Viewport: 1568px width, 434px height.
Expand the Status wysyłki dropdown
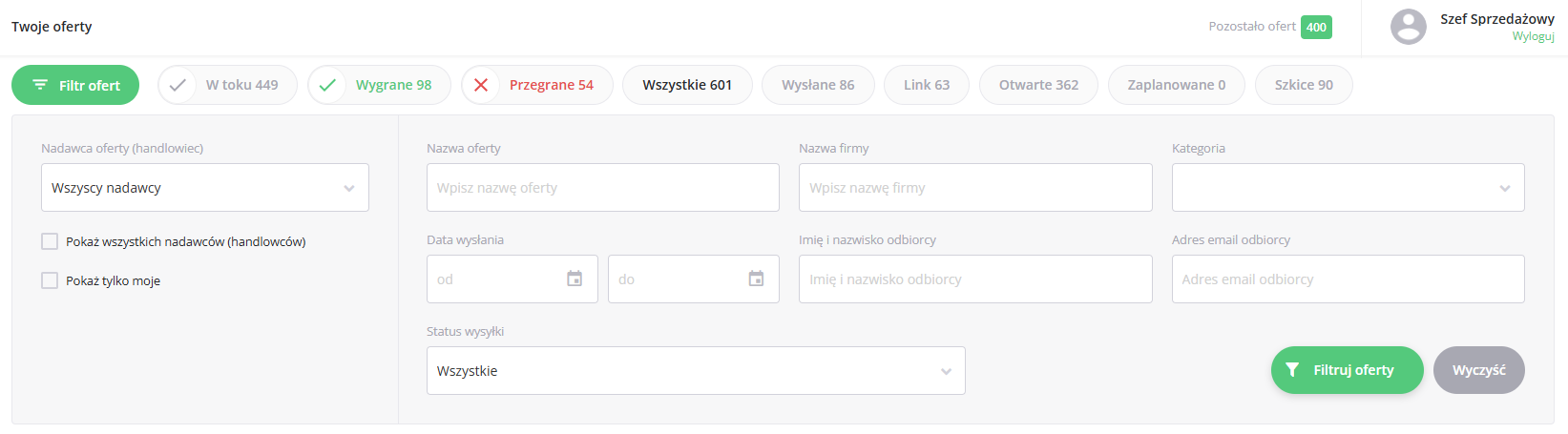coord(695,371)
